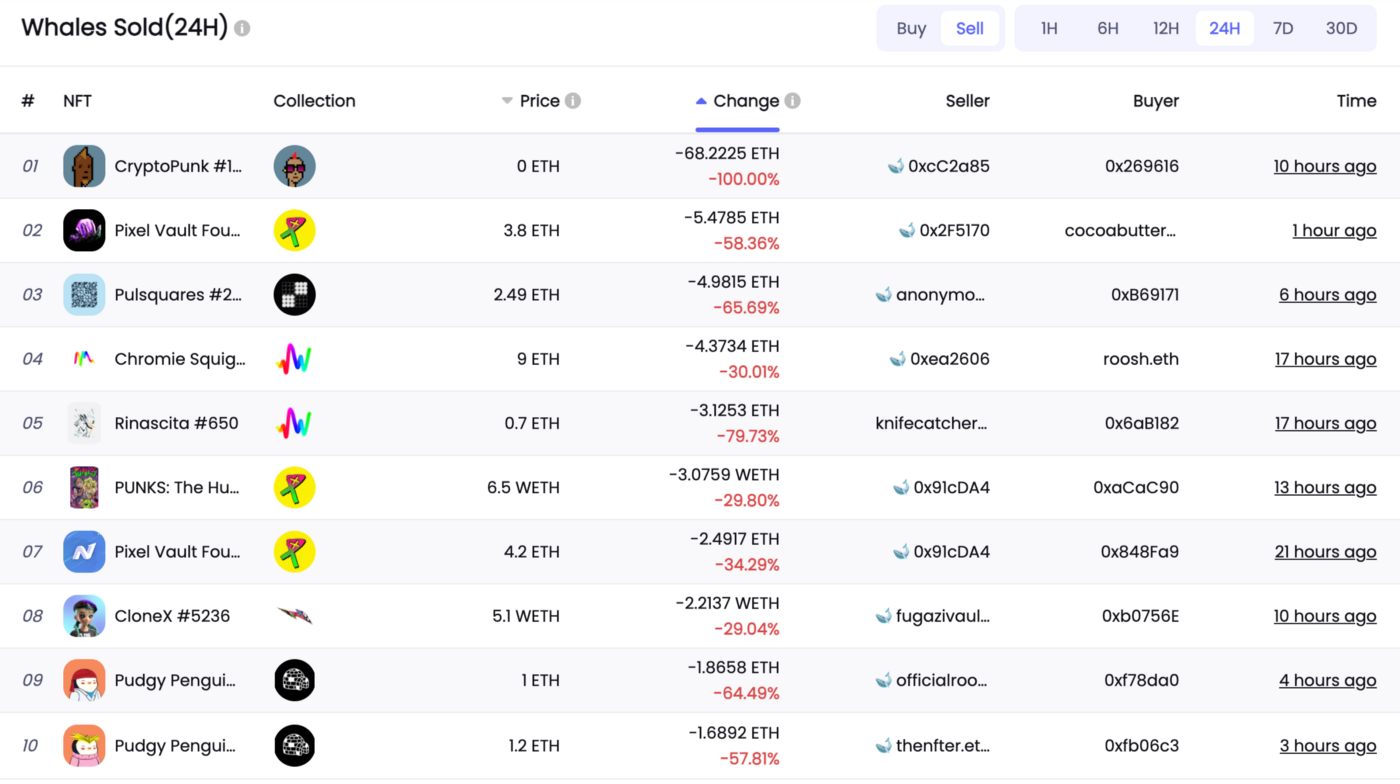Open seller anonymo... profile
The image size is (1400, 784).
click(x=941, y=294)
